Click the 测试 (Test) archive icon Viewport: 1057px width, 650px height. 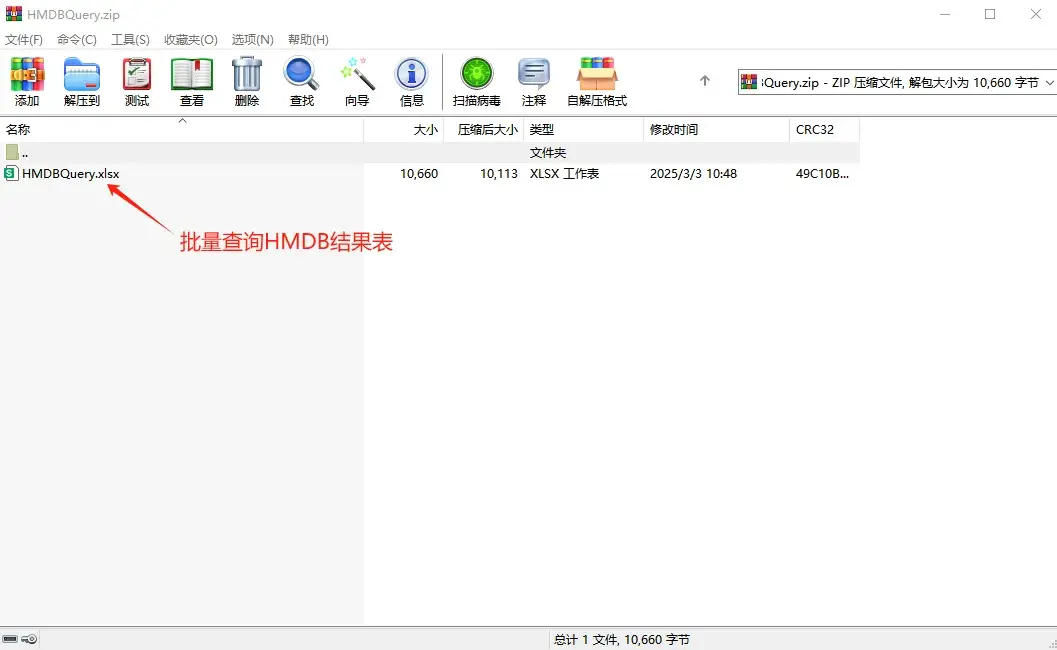click(x=136, y=80)
